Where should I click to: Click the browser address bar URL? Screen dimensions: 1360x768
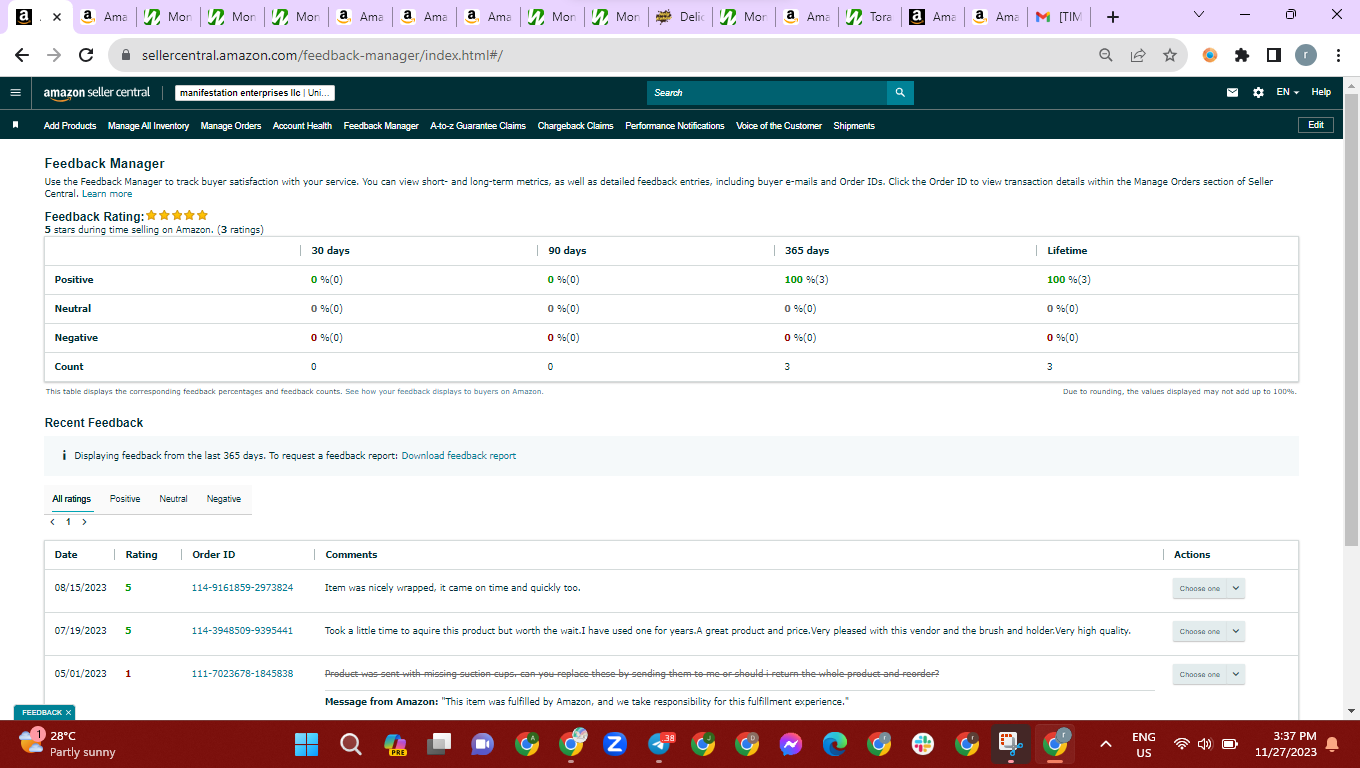coord(322,55)
